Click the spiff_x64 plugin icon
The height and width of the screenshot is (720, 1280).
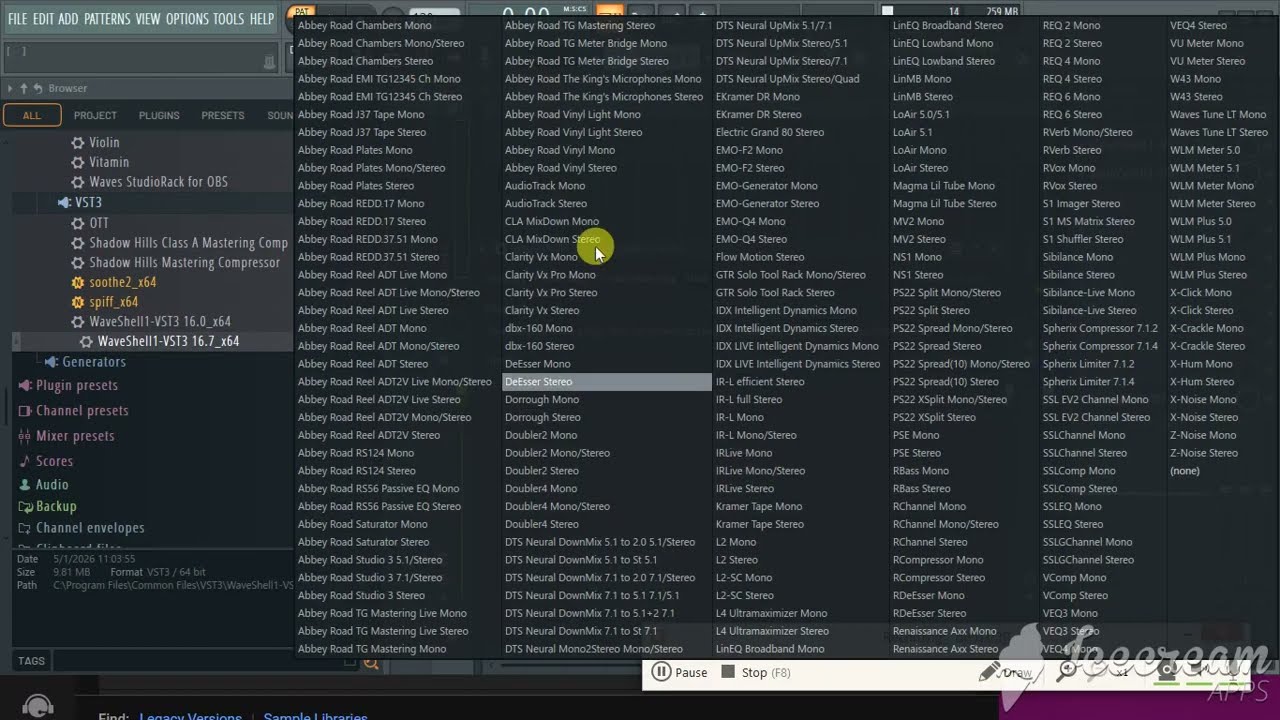point(77,302)
